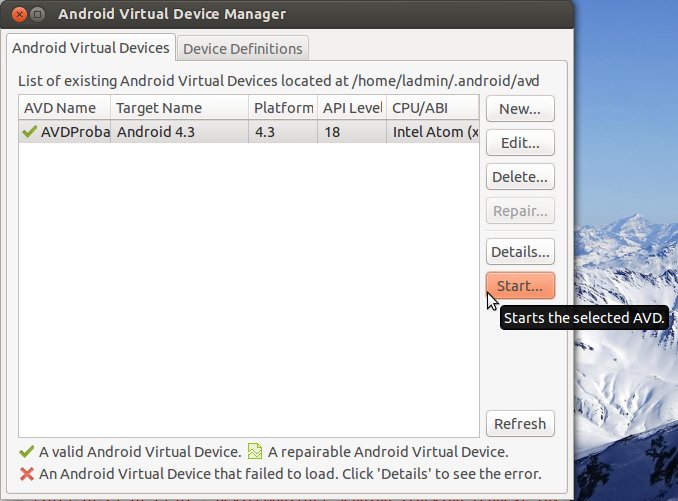Screen dimensions: 678x501
Task: Sort by the AVD Name column header
Action: (64, 108)
